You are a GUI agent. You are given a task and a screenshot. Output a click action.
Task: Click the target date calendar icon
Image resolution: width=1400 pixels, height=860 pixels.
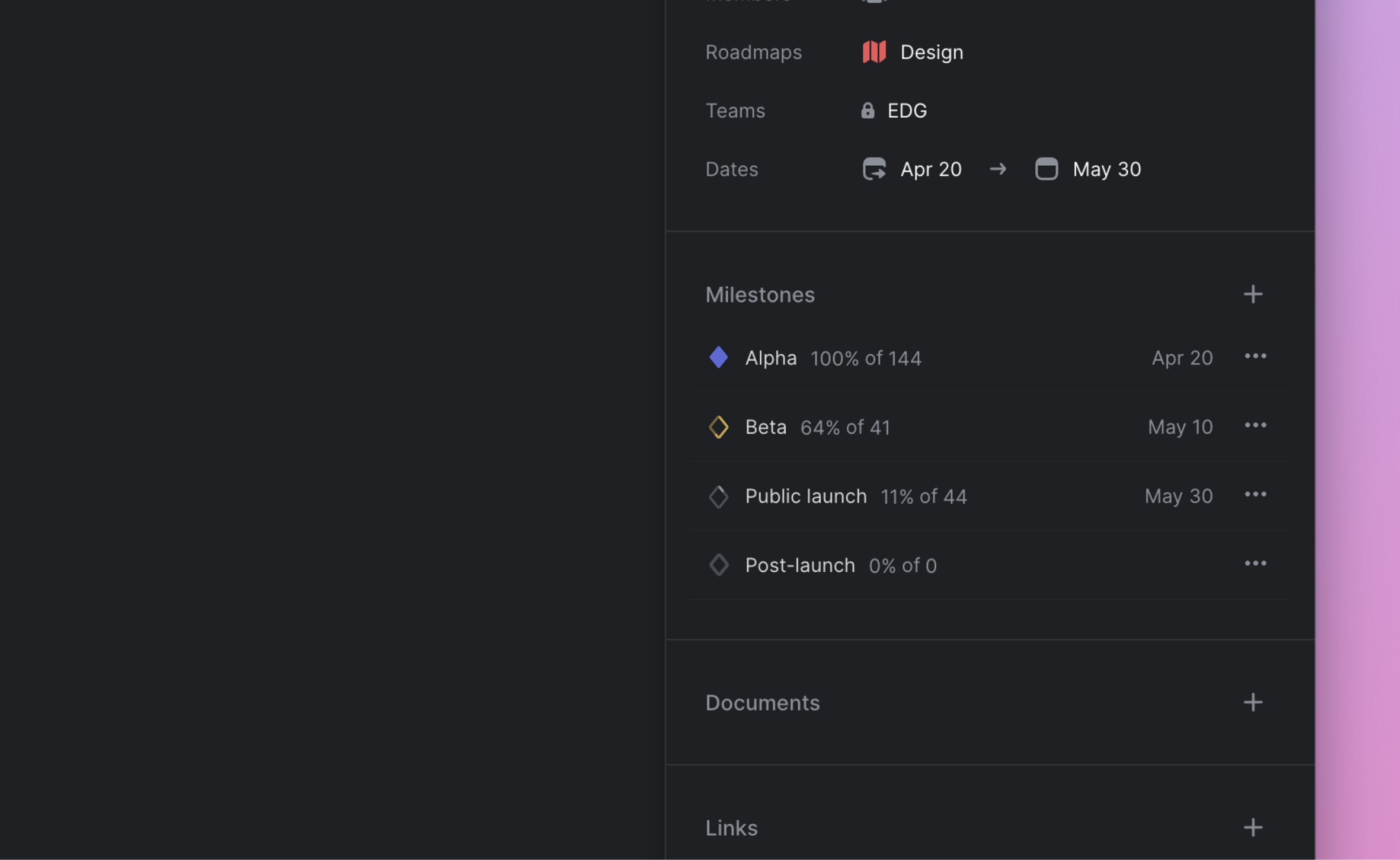point(1046,169)
